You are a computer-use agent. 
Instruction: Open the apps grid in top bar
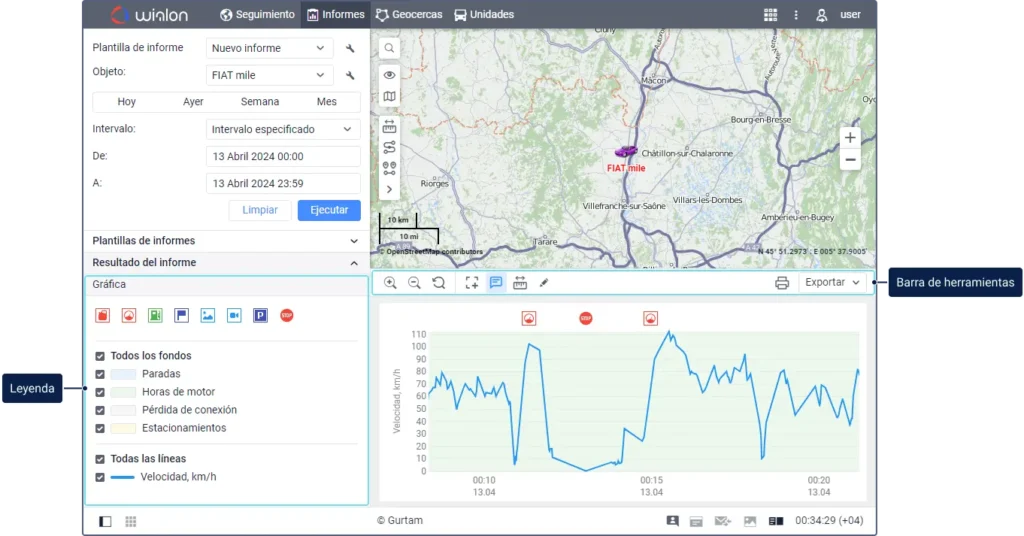coord(770,15)
